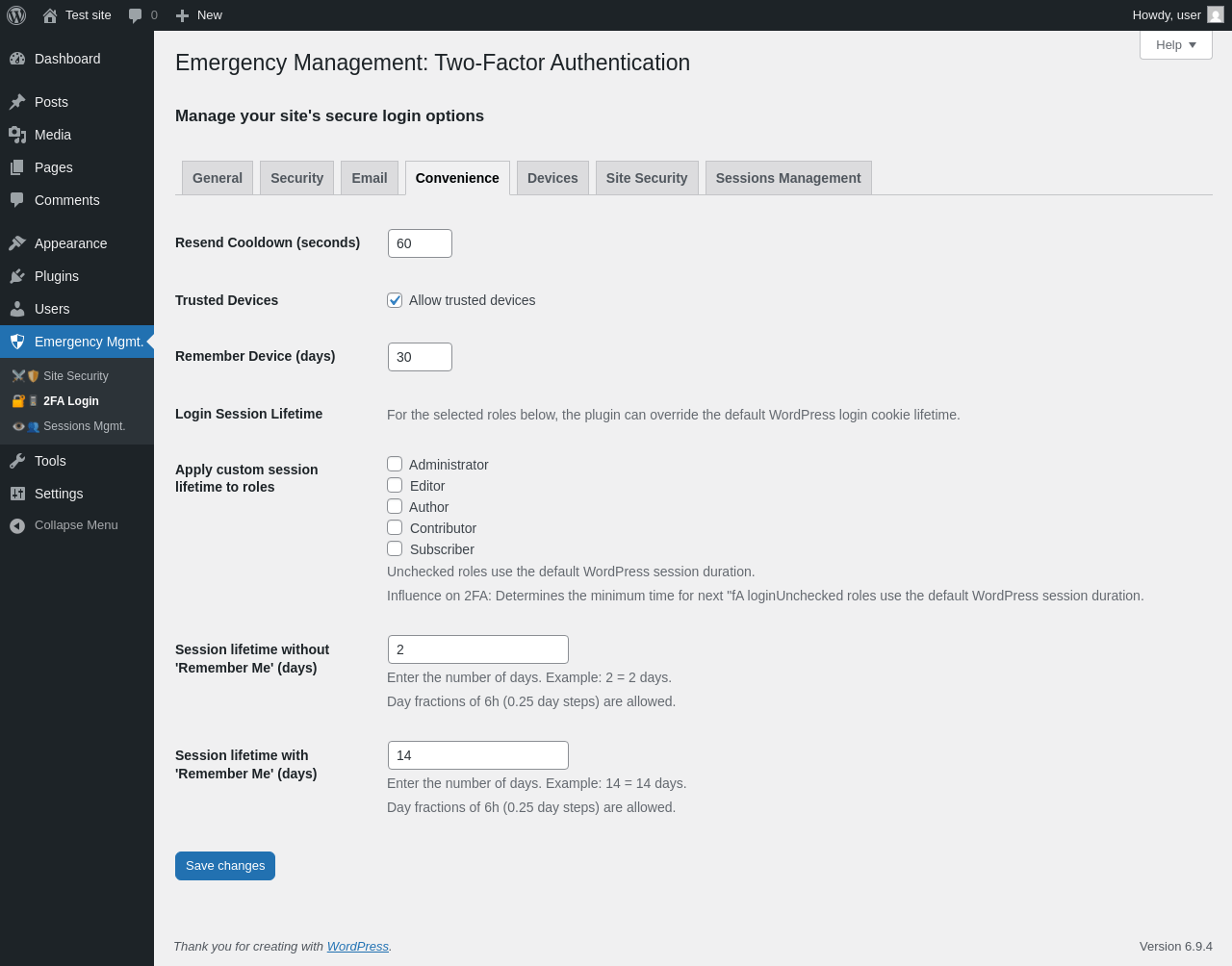Click the Emergency Mgmt. shield icon
This screenshot has width=1232, height=966.
(x=17, y=342)
